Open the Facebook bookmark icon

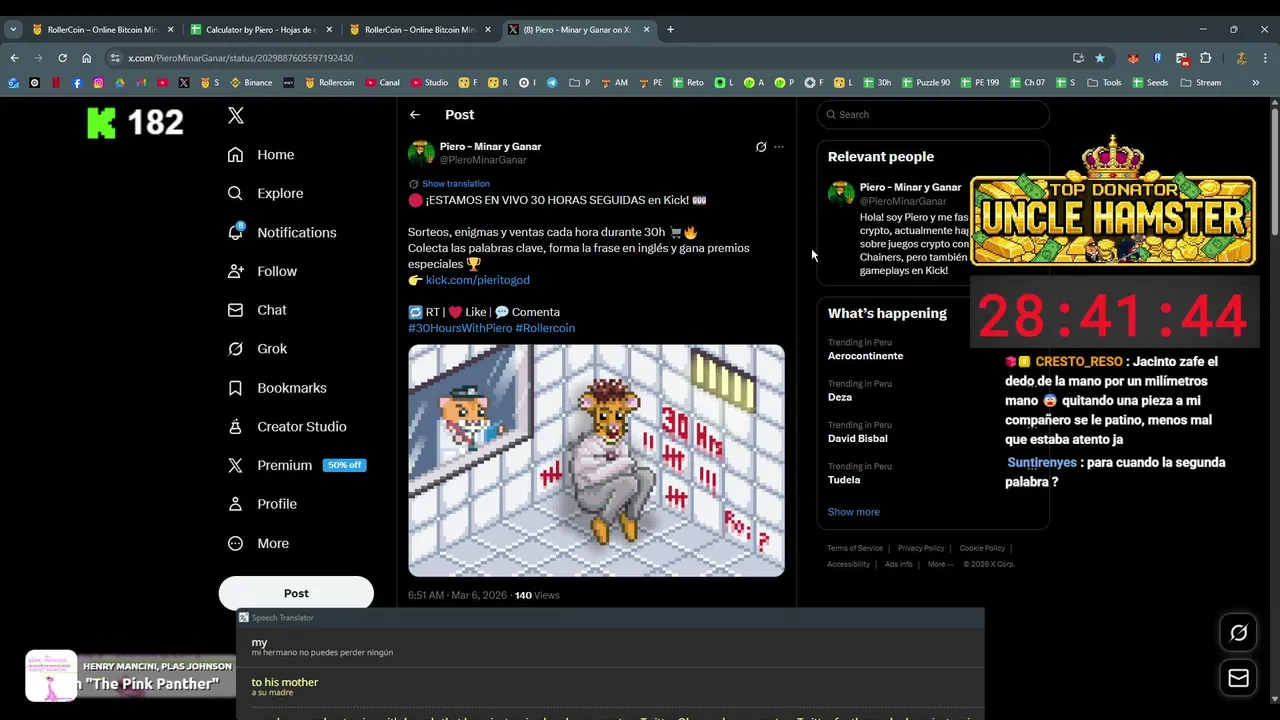(x=77, y=83)
